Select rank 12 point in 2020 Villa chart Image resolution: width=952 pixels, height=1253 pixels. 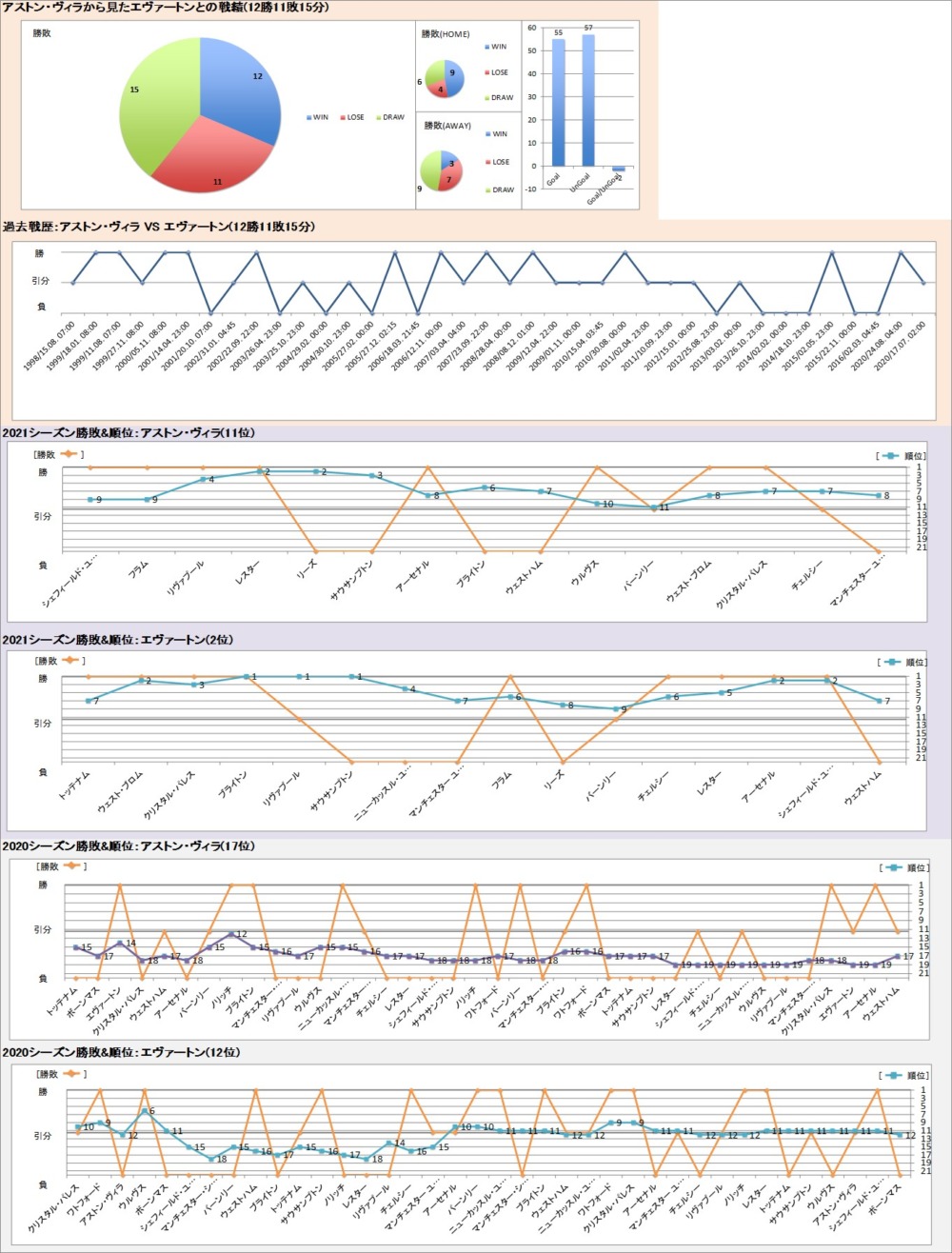pos(230,934)
